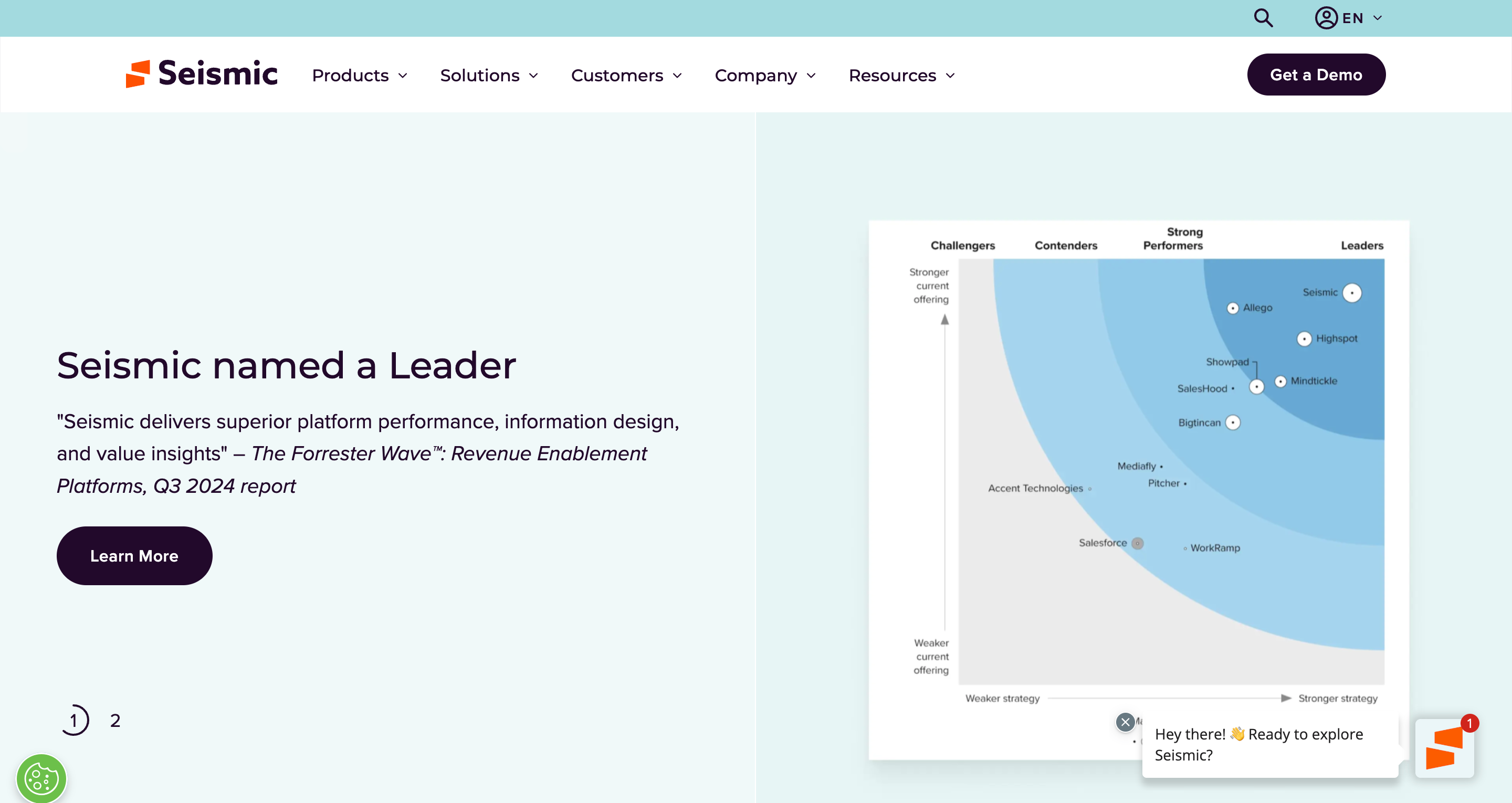
Task: Click the Learn More button
Action: click(x=134, y=555)
